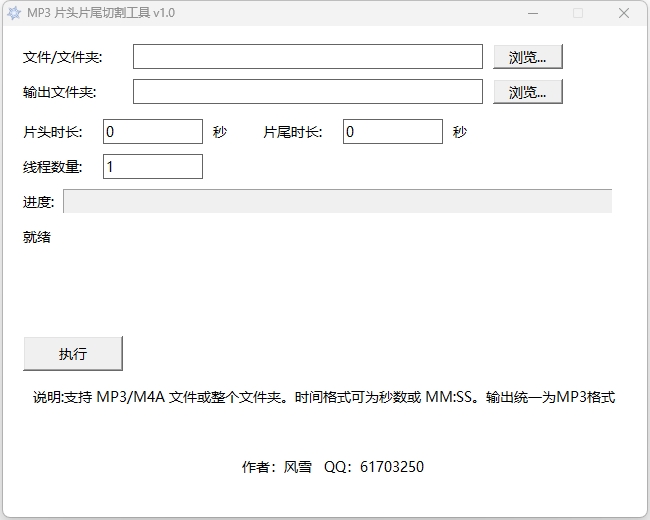Click the 片尾时长: label

(x=293, y=132)
